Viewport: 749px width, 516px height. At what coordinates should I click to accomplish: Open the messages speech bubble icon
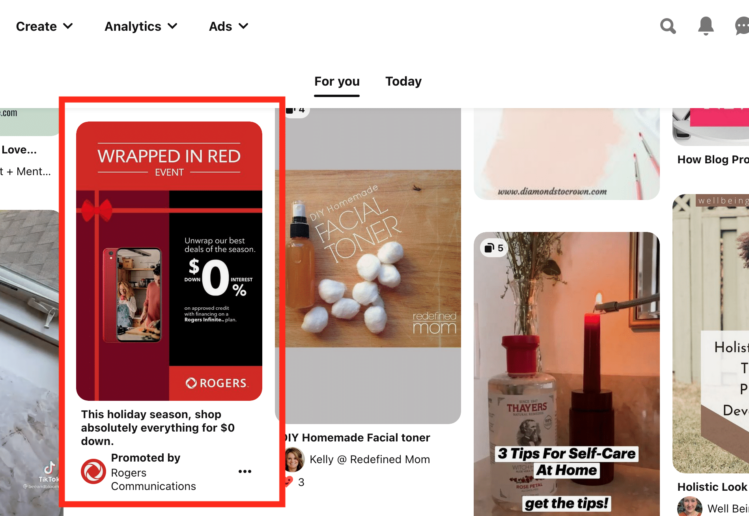point(742,26)
